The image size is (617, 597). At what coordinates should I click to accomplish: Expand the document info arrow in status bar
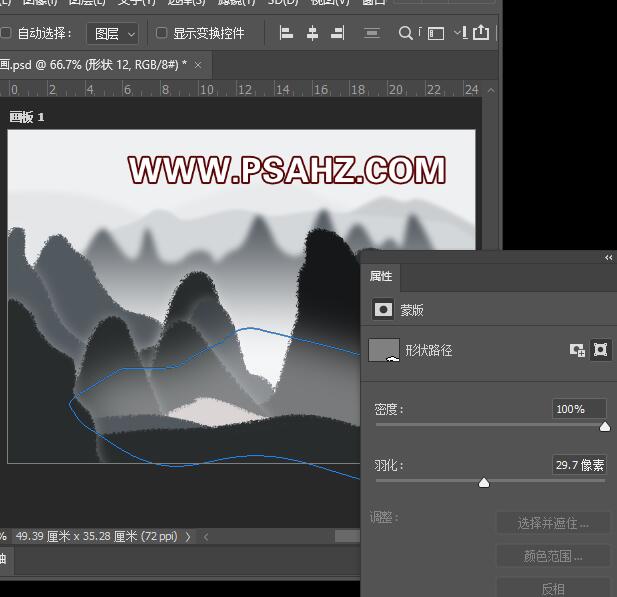click(x=188, y=536)
